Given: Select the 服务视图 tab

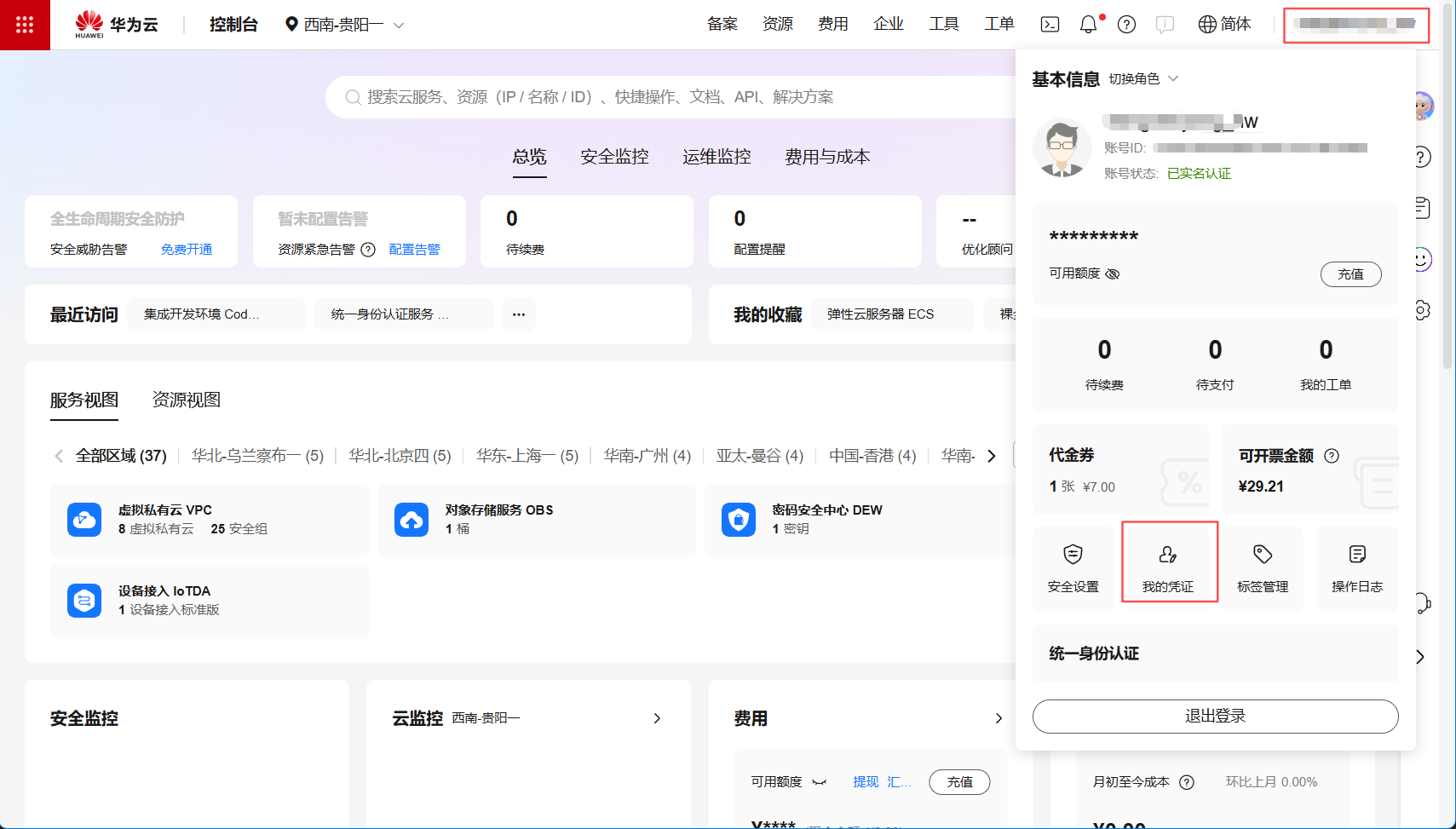Looking at the screenshot, I should click(x=84, y=400).
